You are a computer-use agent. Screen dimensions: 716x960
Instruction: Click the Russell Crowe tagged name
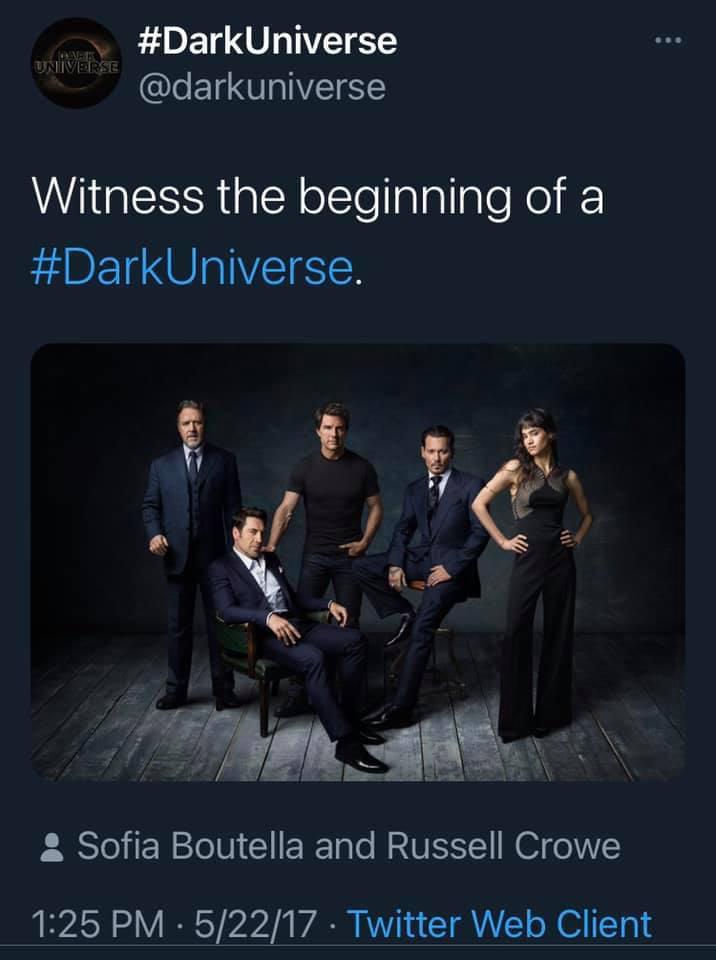pyautogui.click(x=503, y=846)
